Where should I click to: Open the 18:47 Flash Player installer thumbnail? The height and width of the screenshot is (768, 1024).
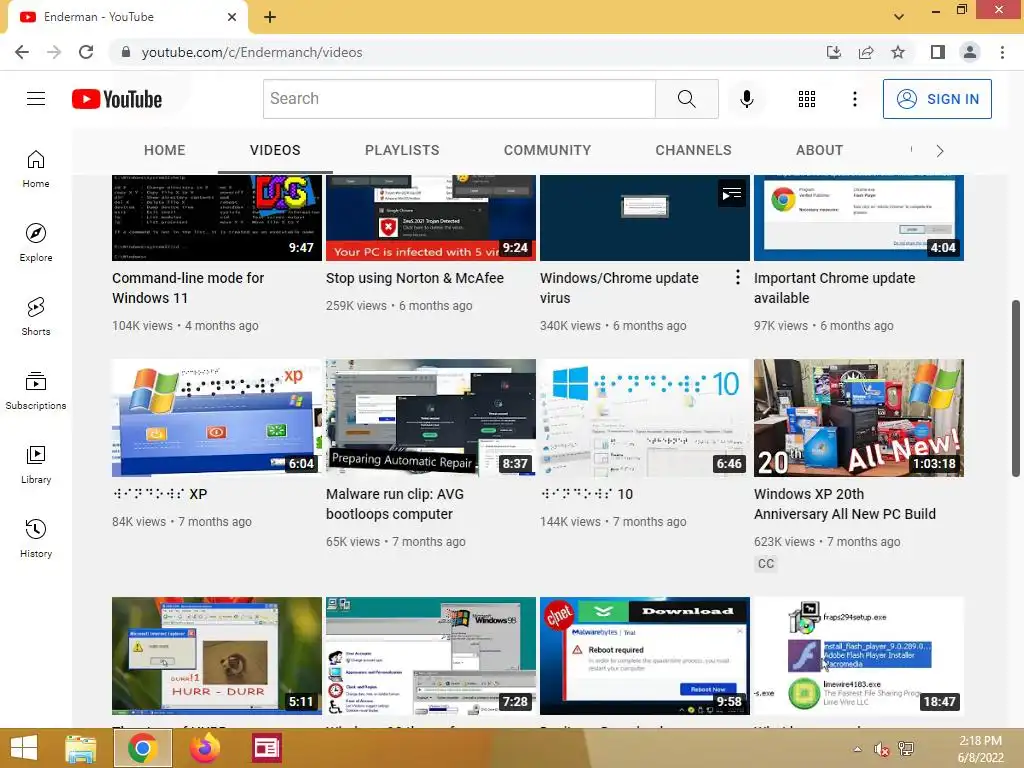tap(859, 656)
